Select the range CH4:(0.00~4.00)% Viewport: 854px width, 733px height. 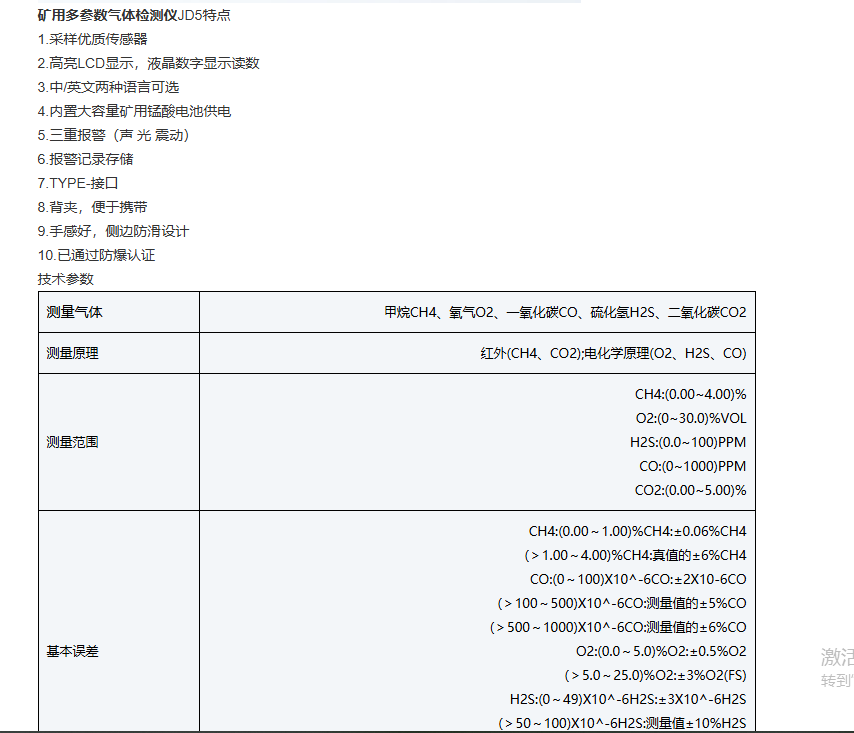[x=691, y=394]
